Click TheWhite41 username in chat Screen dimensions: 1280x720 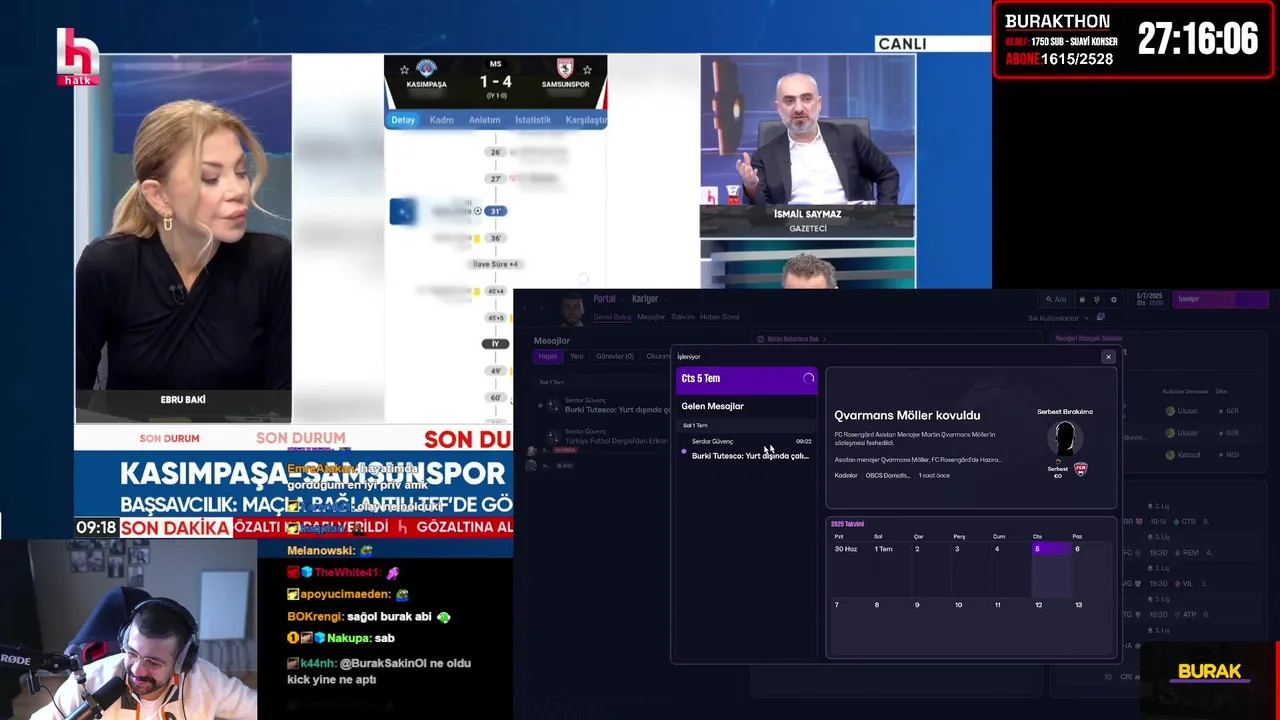pos(347,572)
